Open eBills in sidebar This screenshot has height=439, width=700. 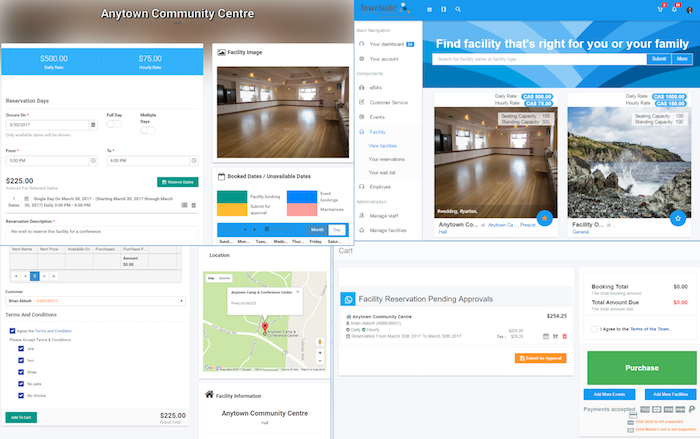(x=375, y=88)
